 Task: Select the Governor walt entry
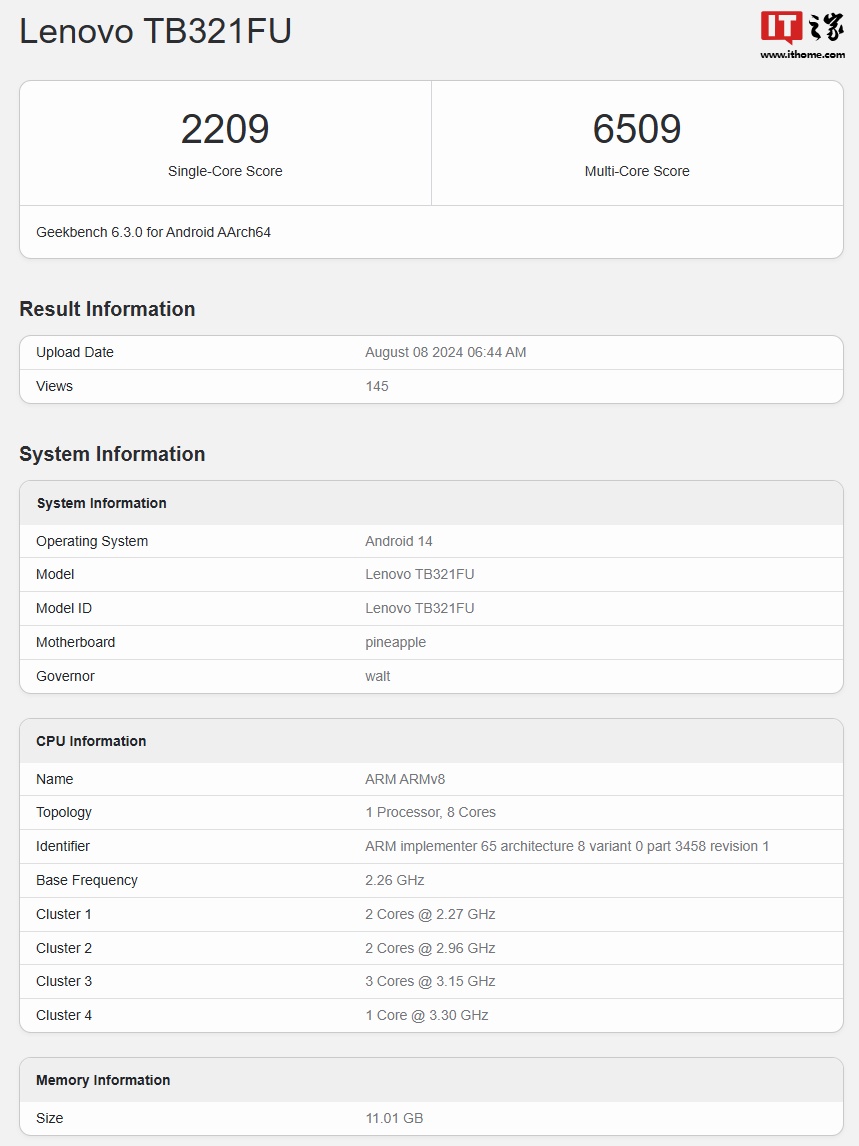coord(377,676)
